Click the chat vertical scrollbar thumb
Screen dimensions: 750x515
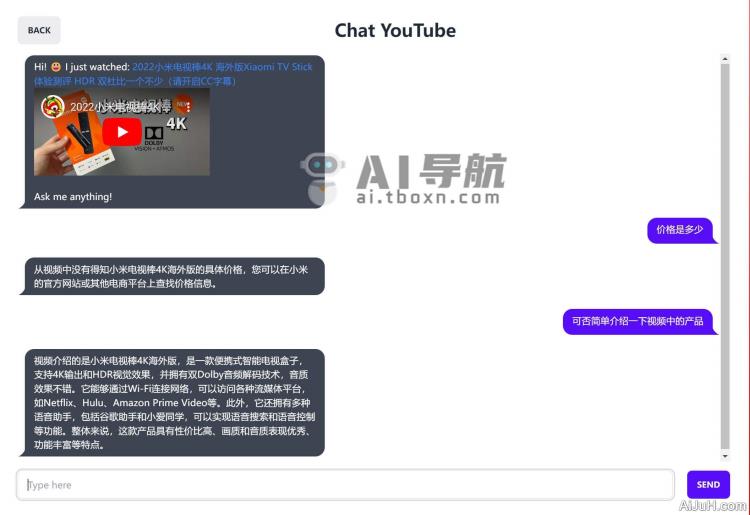coord(725,257)
